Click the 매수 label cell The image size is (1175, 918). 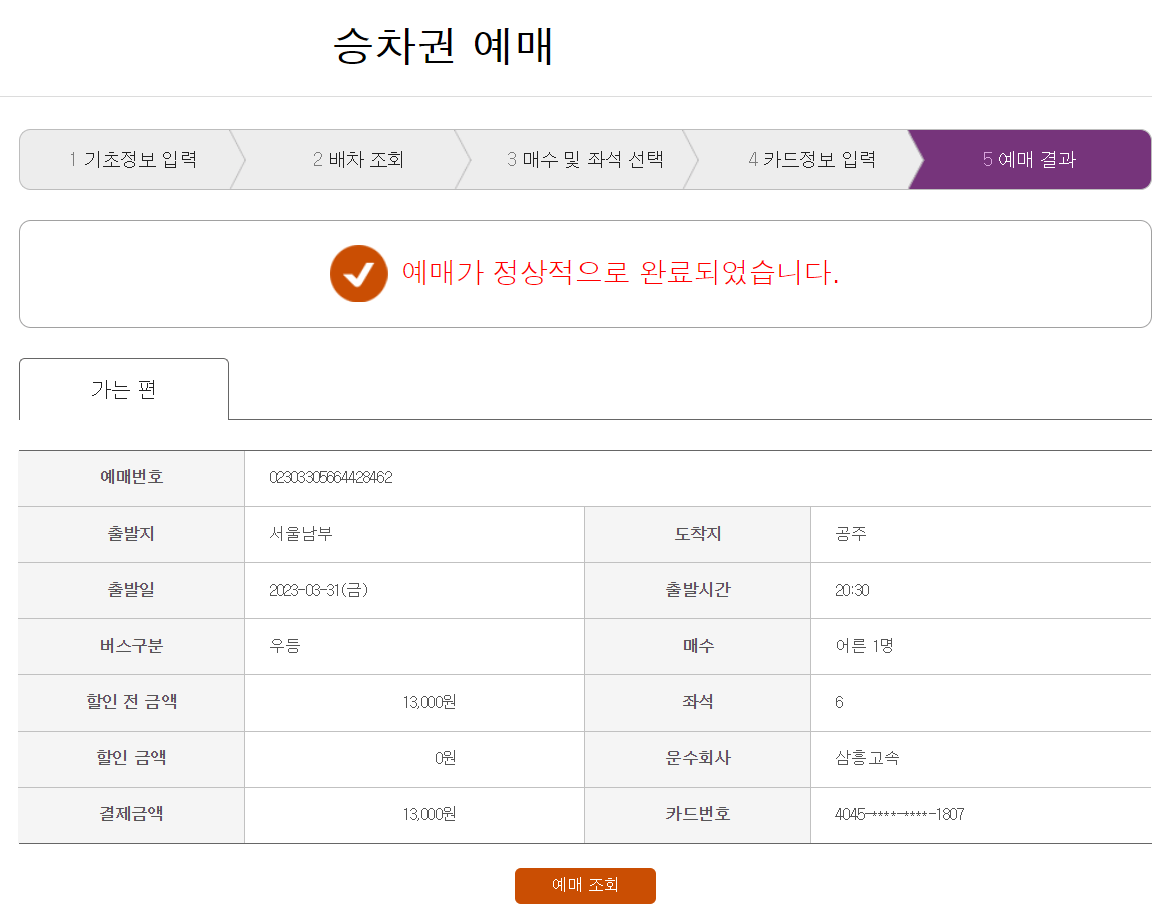[x=698, y=647]
